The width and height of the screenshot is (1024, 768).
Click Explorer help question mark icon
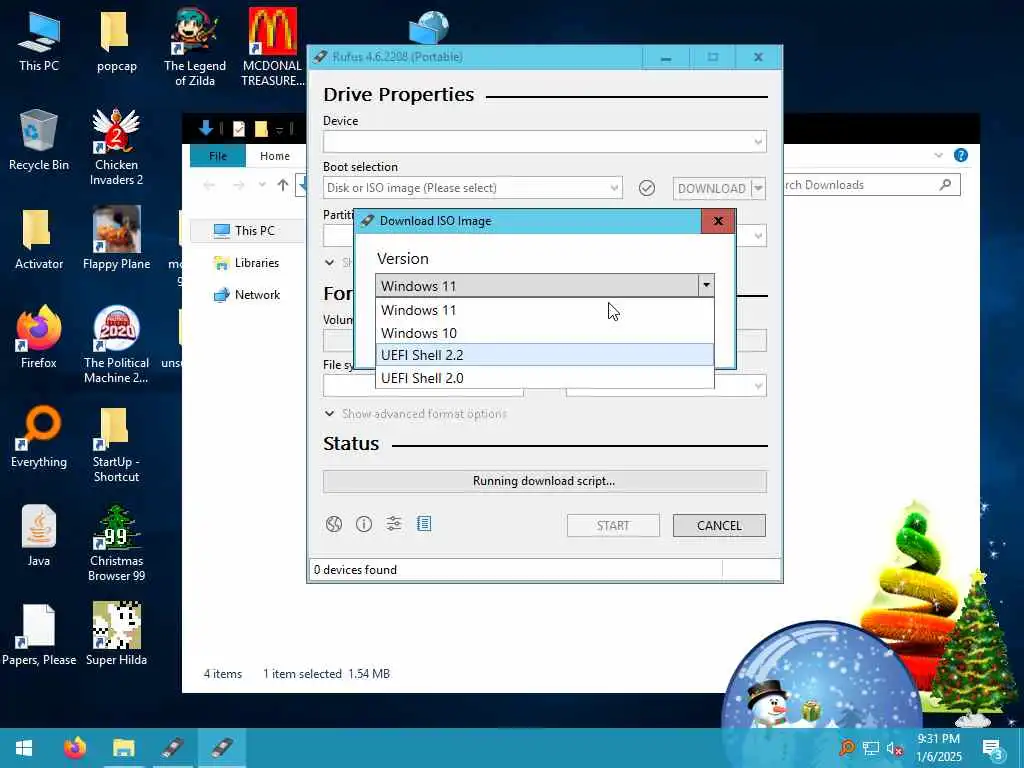(961, 155)
